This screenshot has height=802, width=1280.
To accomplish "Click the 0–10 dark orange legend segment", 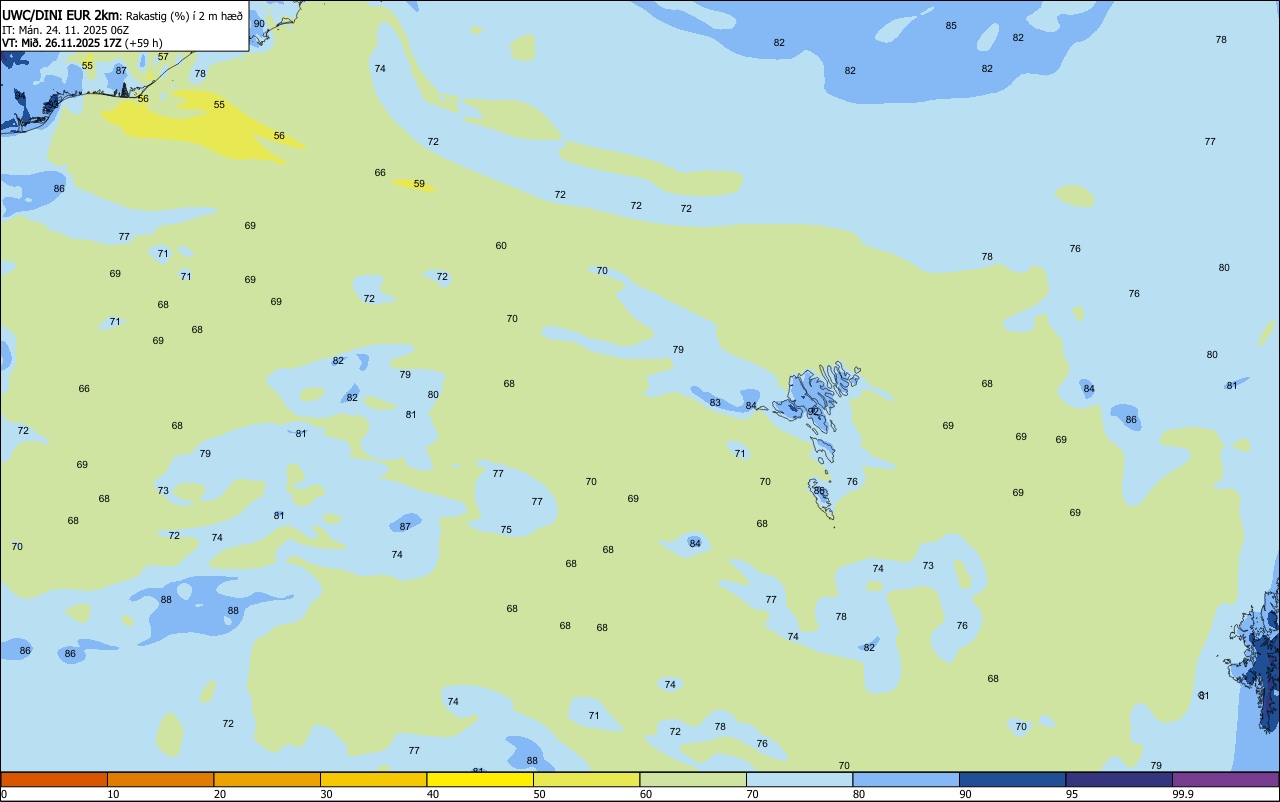I will (54, 779).
